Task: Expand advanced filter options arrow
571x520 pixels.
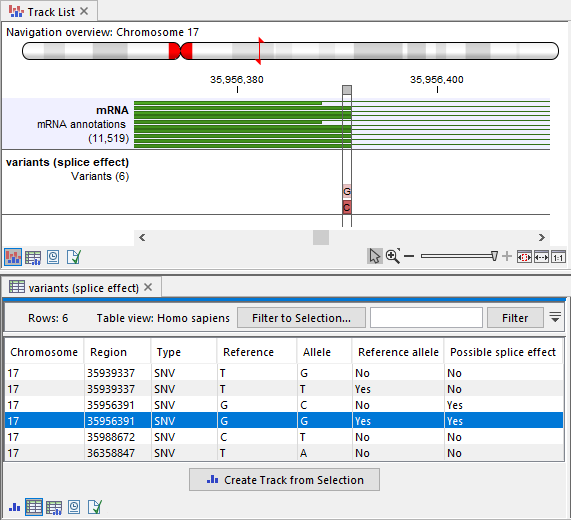Action: 555,317
